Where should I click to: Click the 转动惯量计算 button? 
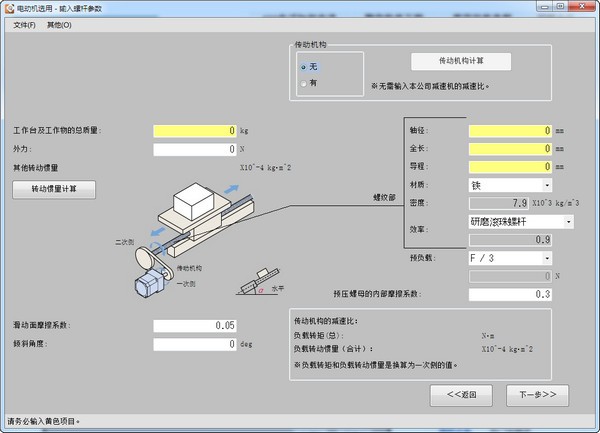[54, 189]
